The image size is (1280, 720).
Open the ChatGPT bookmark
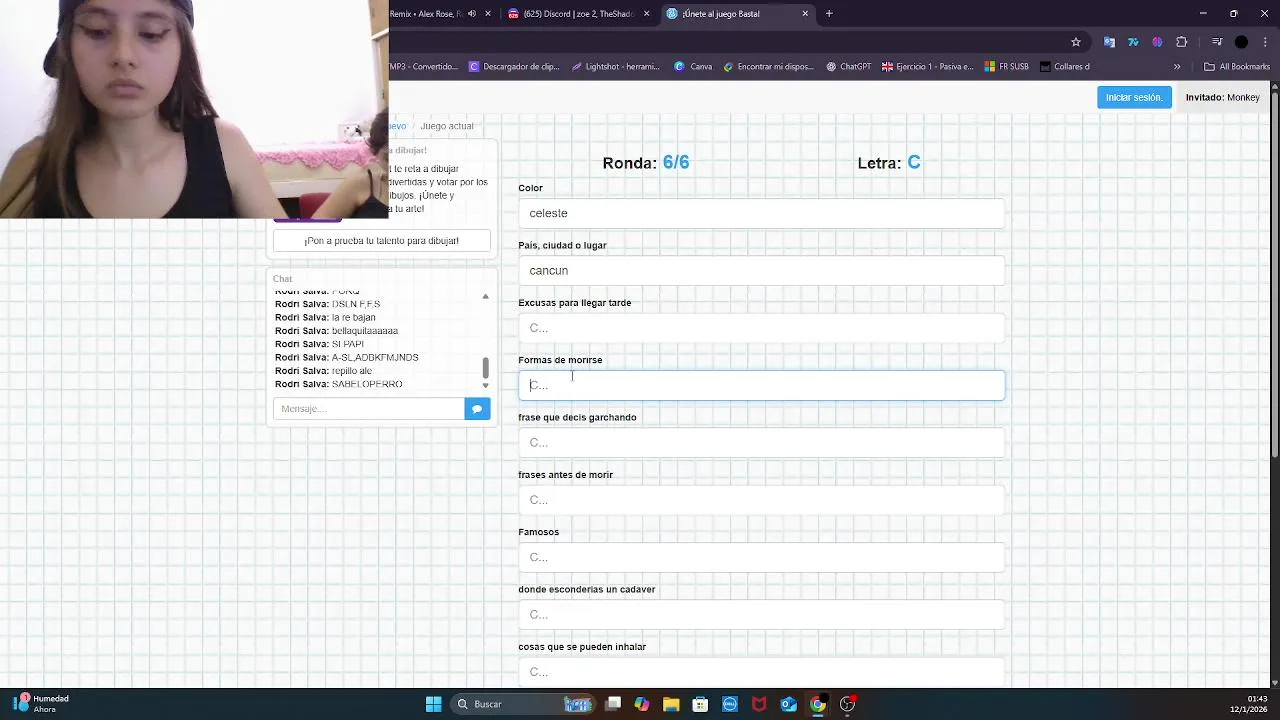pos(848,67)
